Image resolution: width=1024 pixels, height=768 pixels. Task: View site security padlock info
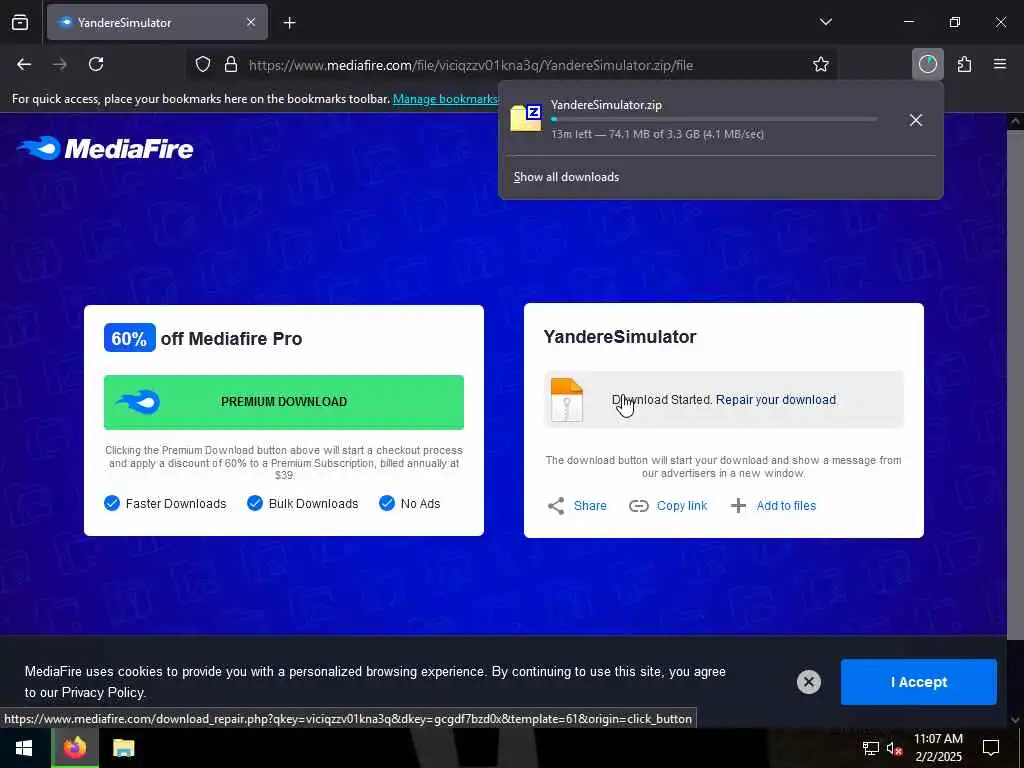(231, 65)
